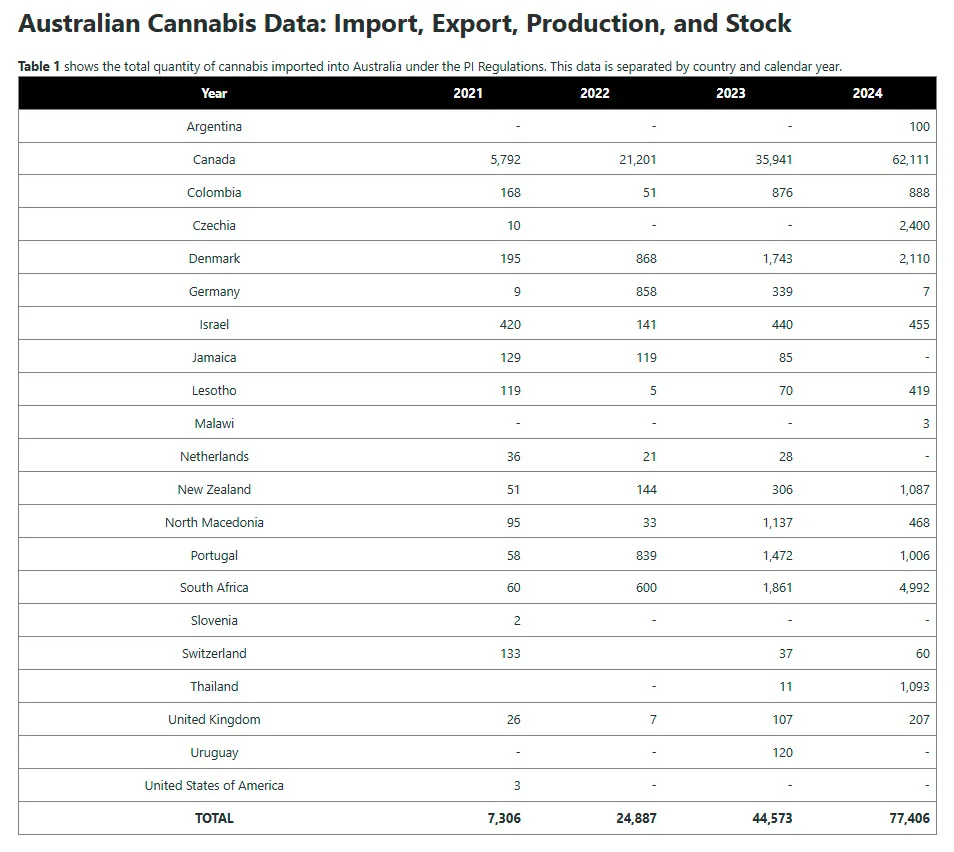The image size is (954, 852).
Task: Click the New Zealand row label
Action: click(214, 490)
